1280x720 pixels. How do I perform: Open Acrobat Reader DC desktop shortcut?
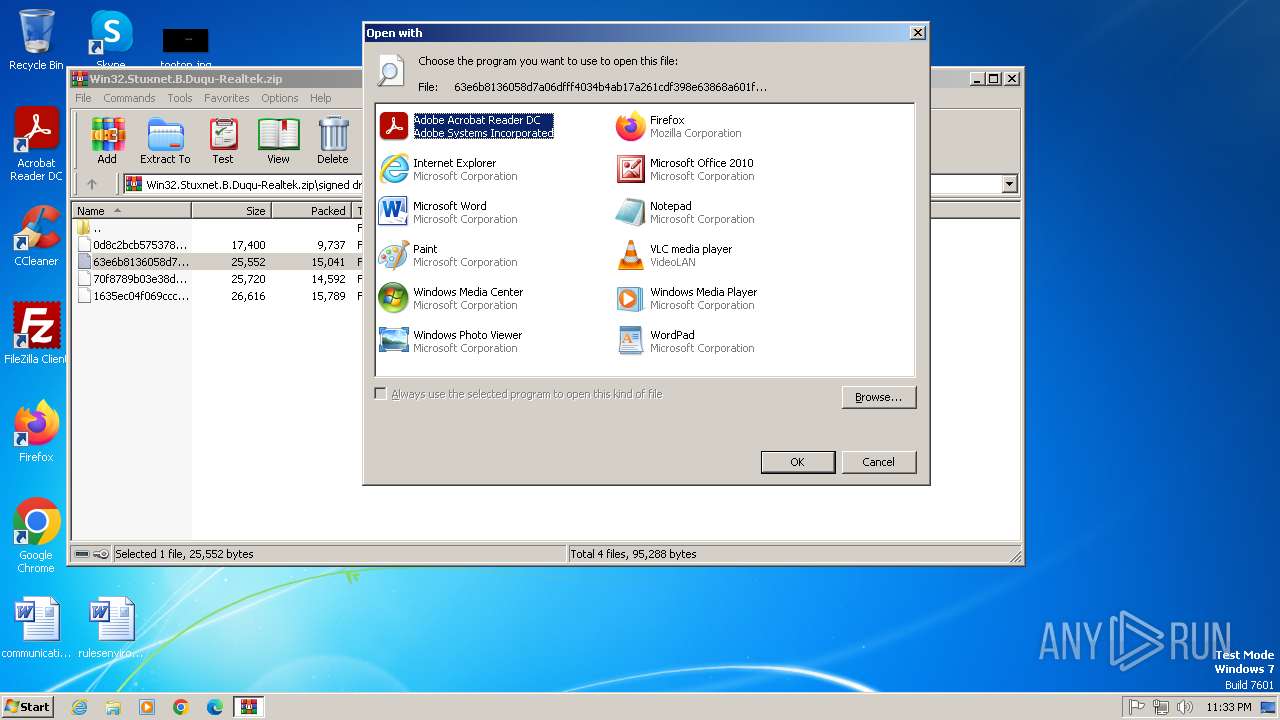(36, 145)
